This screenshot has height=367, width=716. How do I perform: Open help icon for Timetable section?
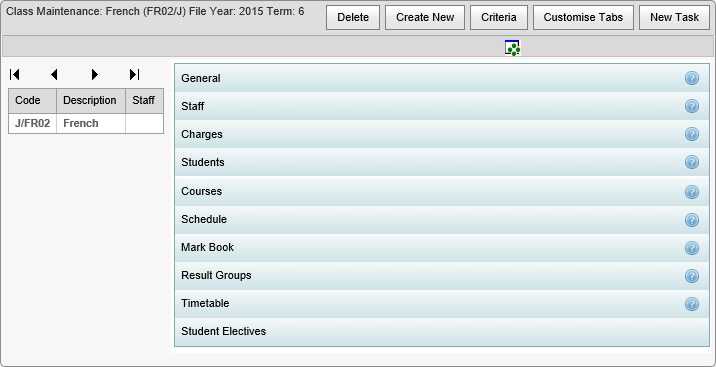pyautogui.click(x=692, y=304)
